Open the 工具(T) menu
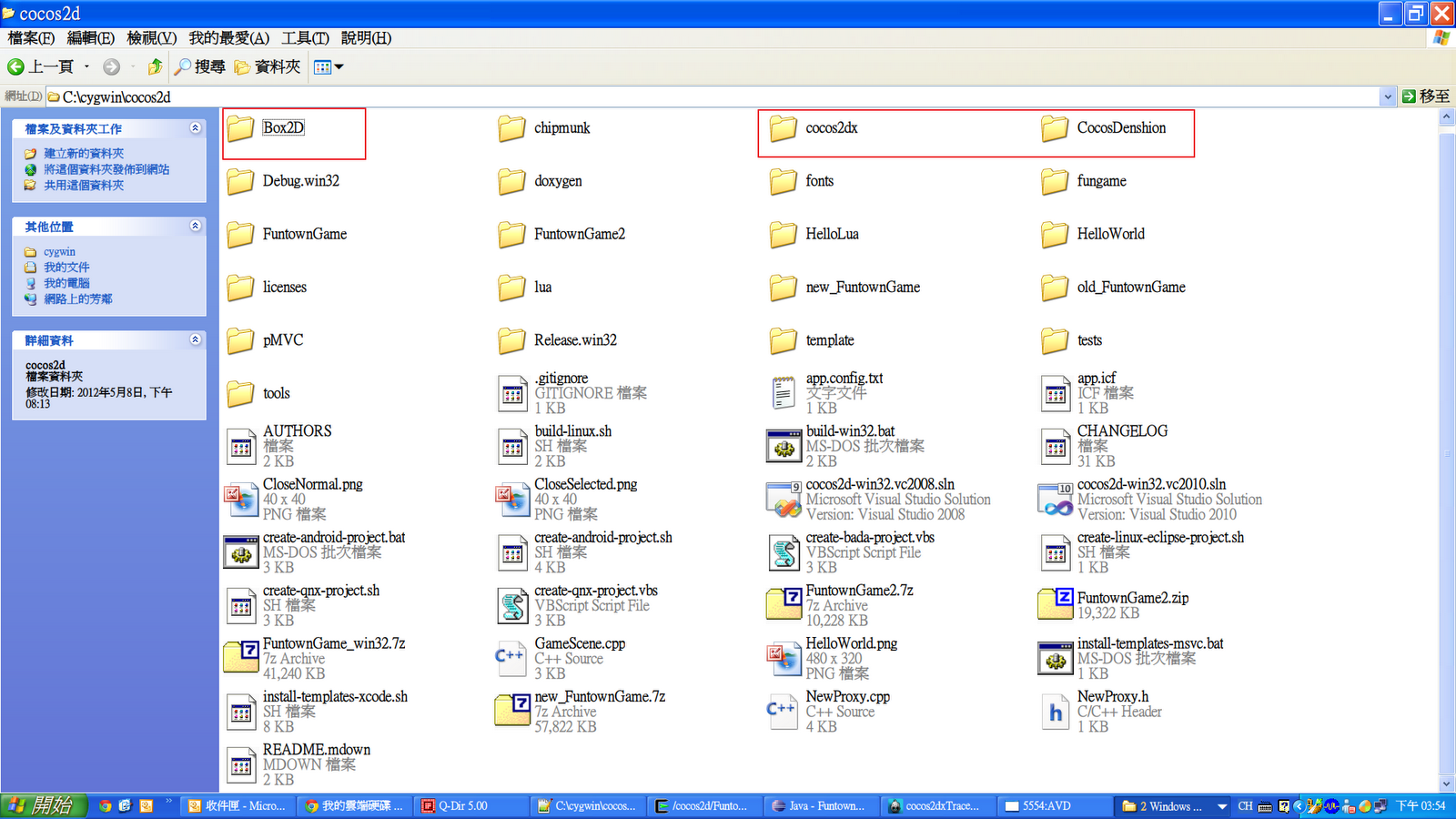1456x819 pixels. 305,38
